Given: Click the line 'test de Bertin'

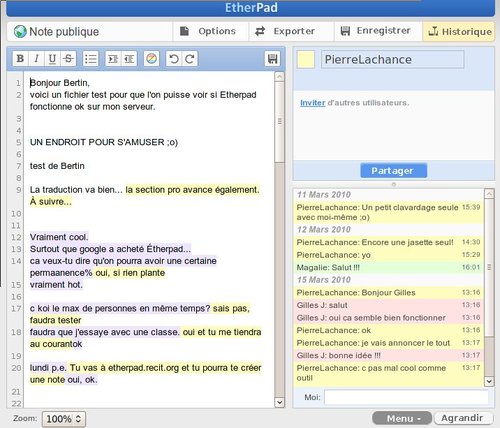Looking at the screenshot, I should pos(57,166).
